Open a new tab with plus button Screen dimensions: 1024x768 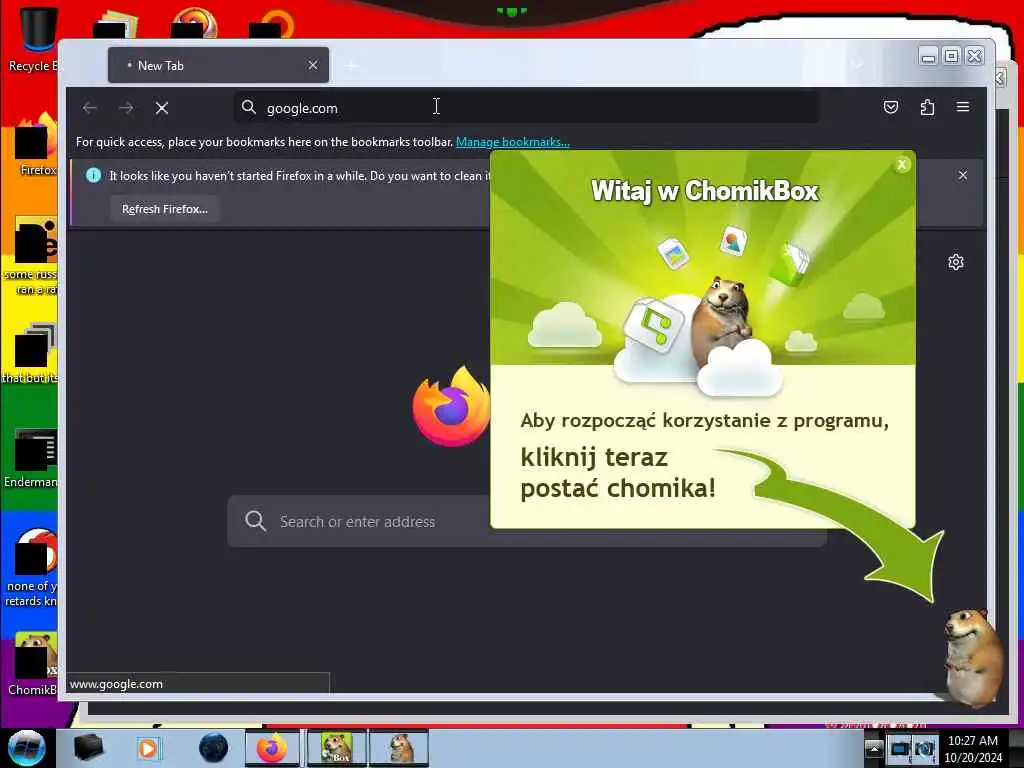click(351, 66)
